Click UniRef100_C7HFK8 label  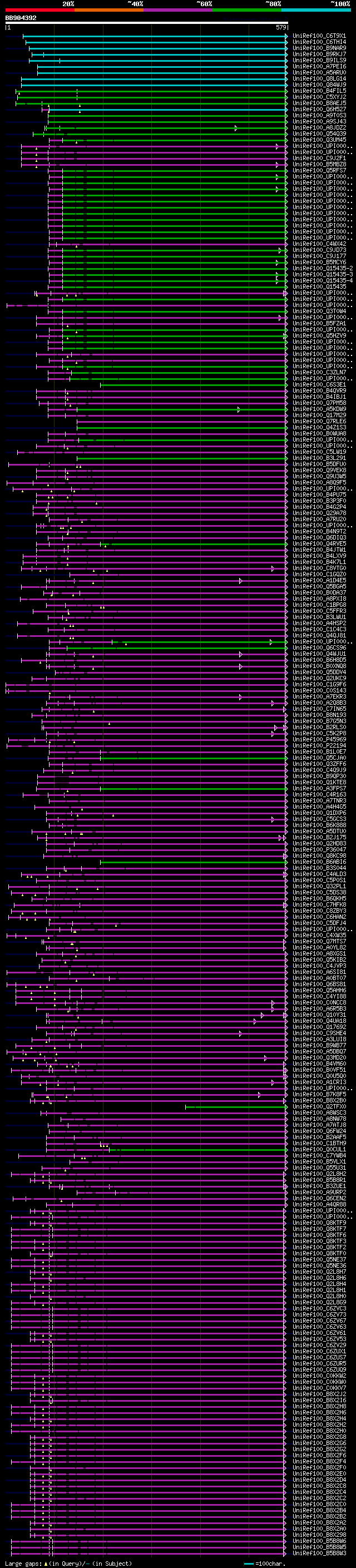pyautogui.click(x=319, y=904)
